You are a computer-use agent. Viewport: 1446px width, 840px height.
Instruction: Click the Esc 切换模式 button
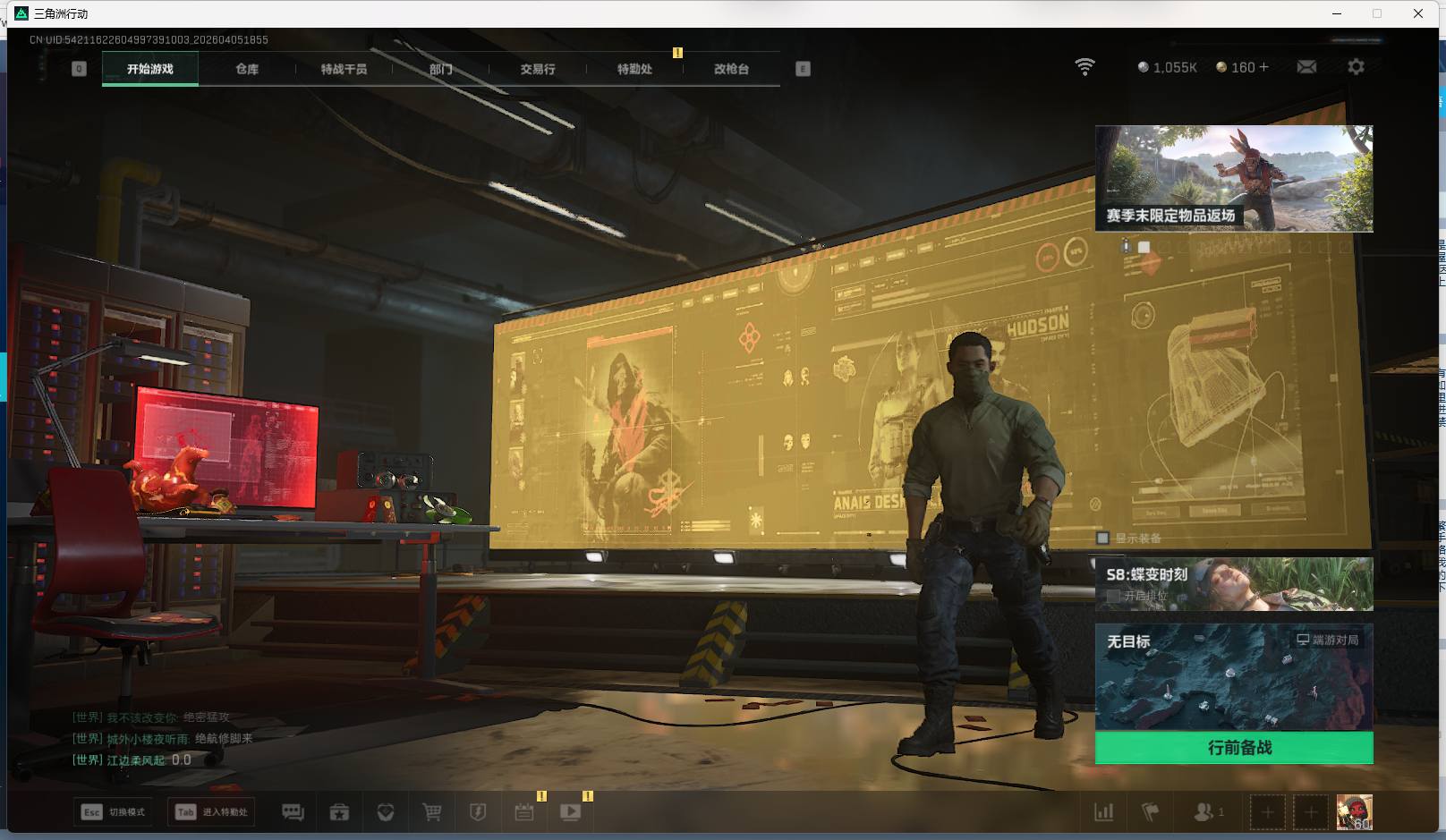(x=114, y=812)
